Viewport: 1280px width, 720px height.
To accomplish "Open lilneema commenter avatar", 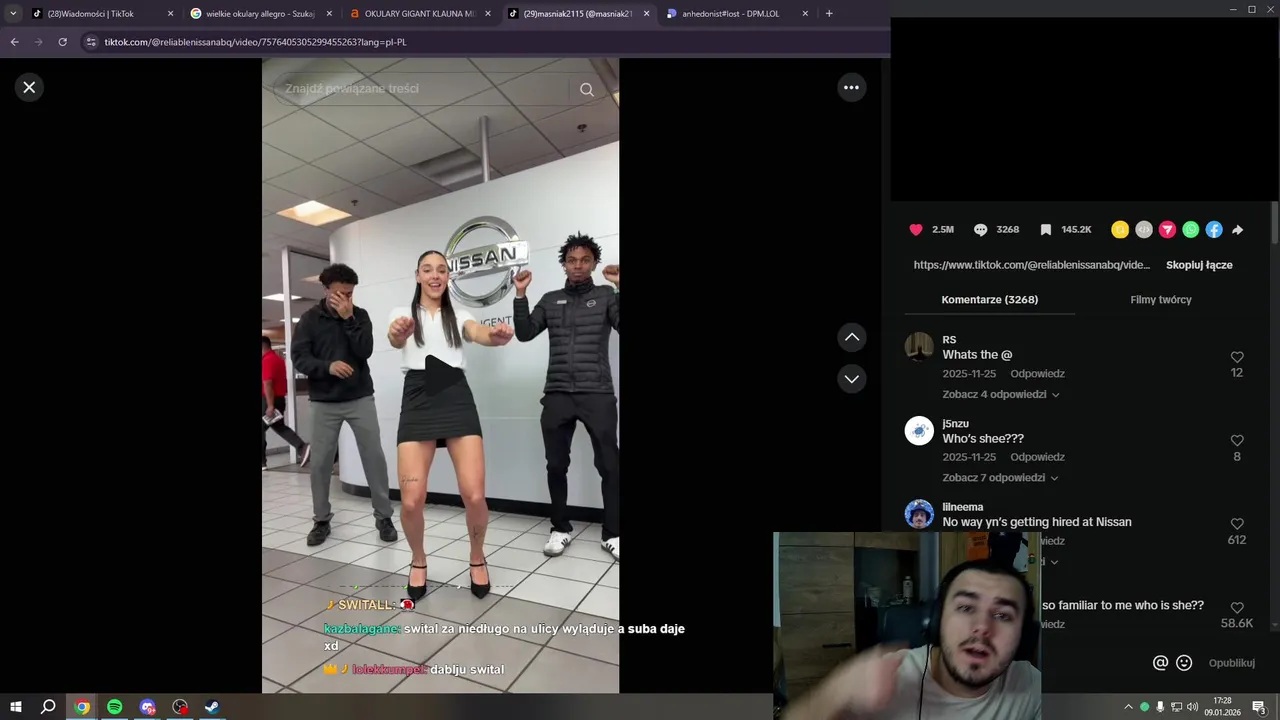I will (919, 514).
